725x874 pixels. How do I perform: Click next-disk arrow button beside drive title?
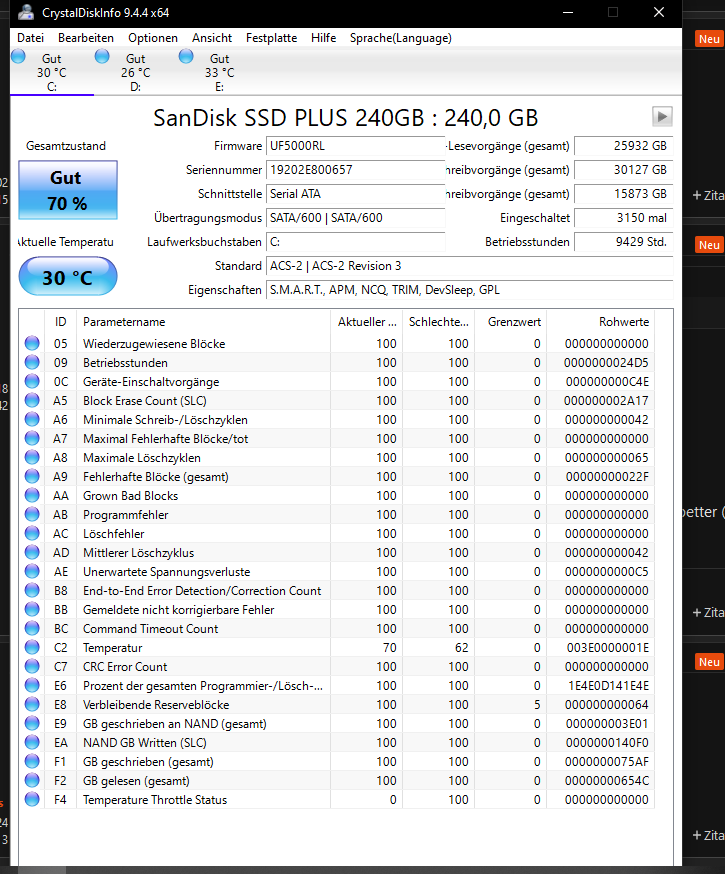(x=662, y=117)
